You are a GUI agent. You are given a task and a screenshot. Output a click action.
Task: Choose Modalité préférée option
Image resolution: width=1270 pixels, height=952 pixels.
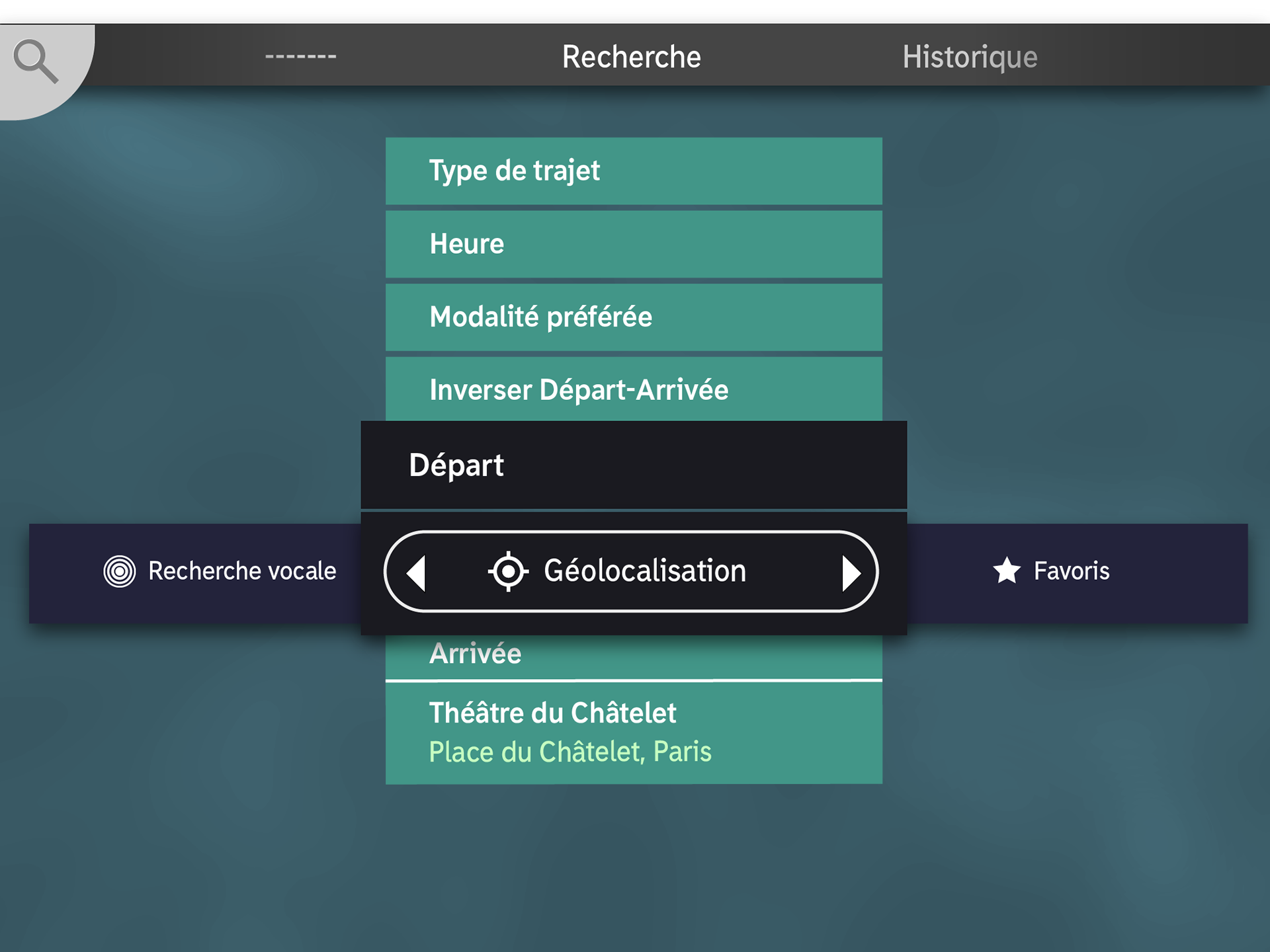634,317
